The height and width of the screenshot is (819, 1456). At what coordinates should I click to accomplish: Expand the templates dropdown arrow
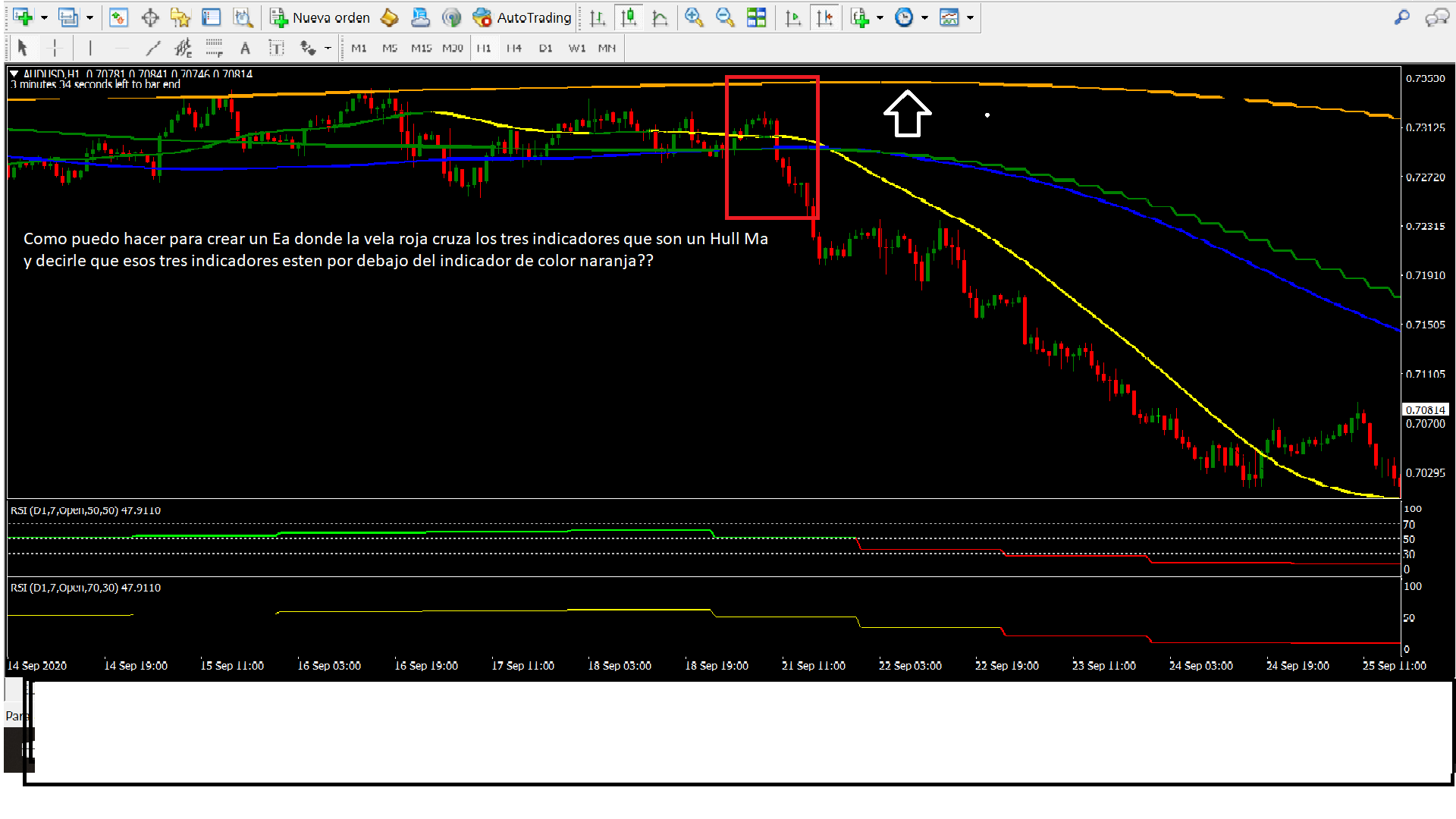(970, 17)
